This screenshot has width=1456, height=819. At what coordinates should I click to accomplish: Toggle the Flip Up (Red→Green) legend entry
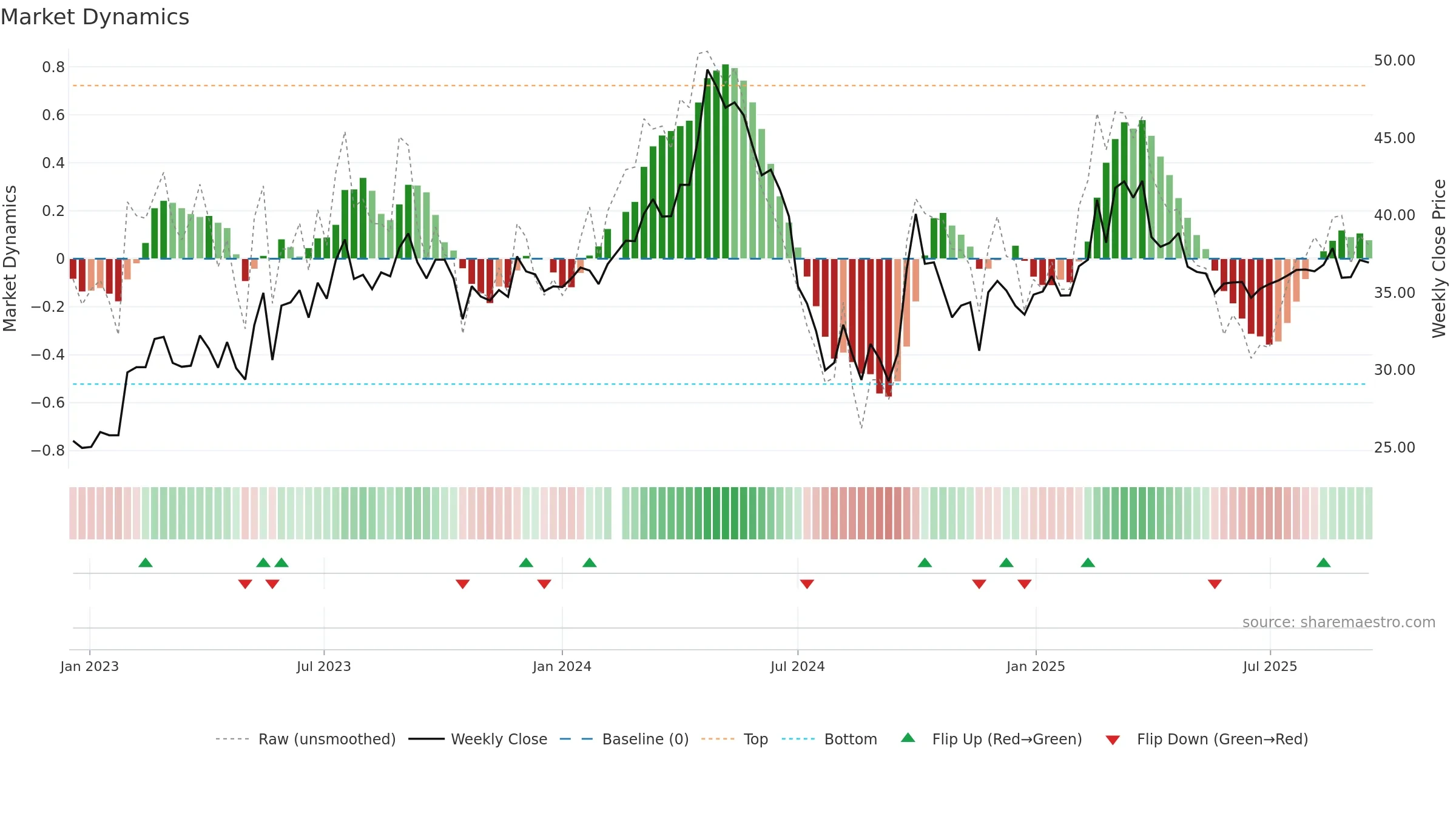pyautogui.click(x=991, y=739)
